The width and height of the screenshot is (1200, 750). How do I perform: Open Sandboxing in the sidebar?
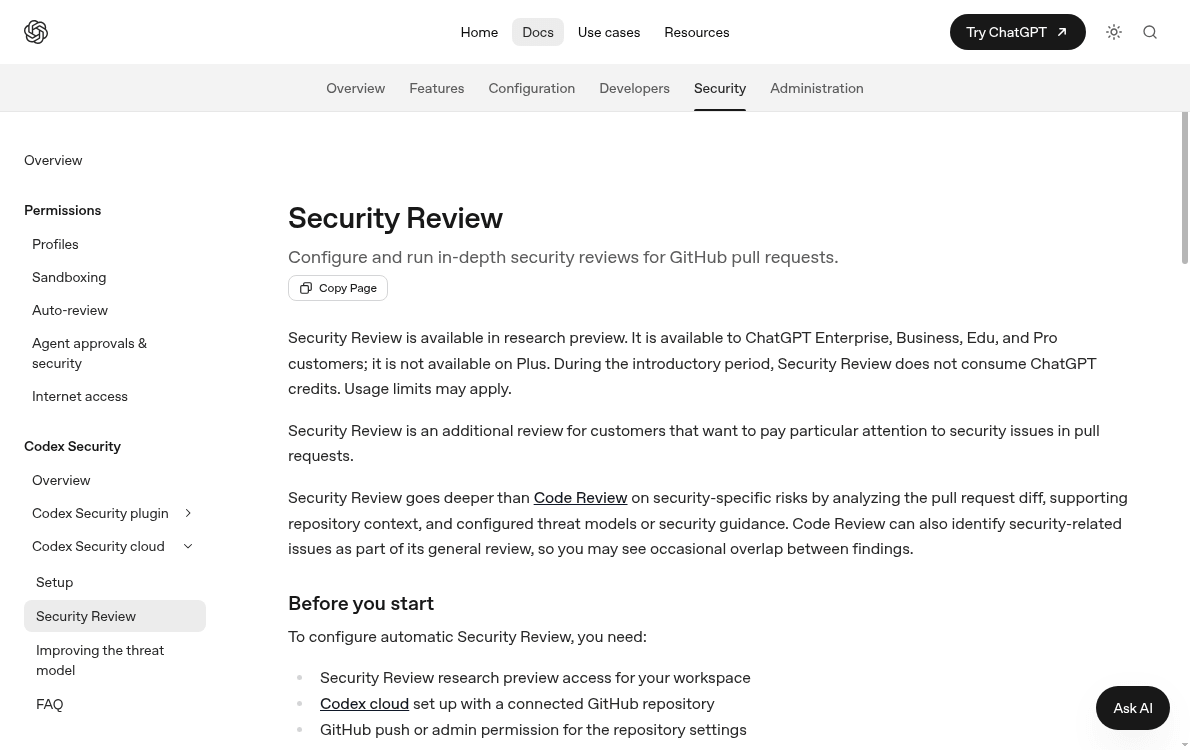click(x=69, y=277)
